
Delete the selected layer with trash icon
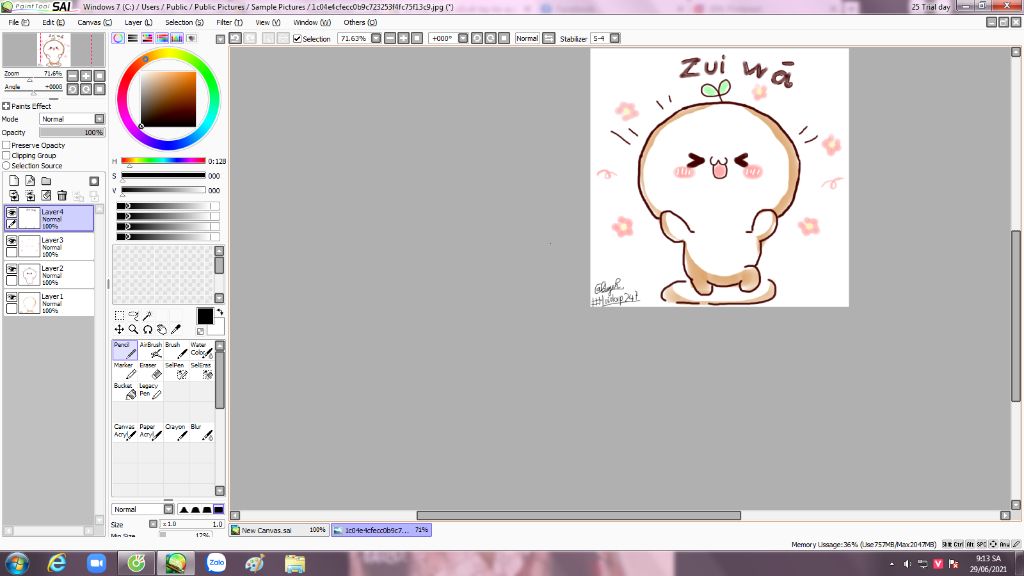click(x=62, y=195)
